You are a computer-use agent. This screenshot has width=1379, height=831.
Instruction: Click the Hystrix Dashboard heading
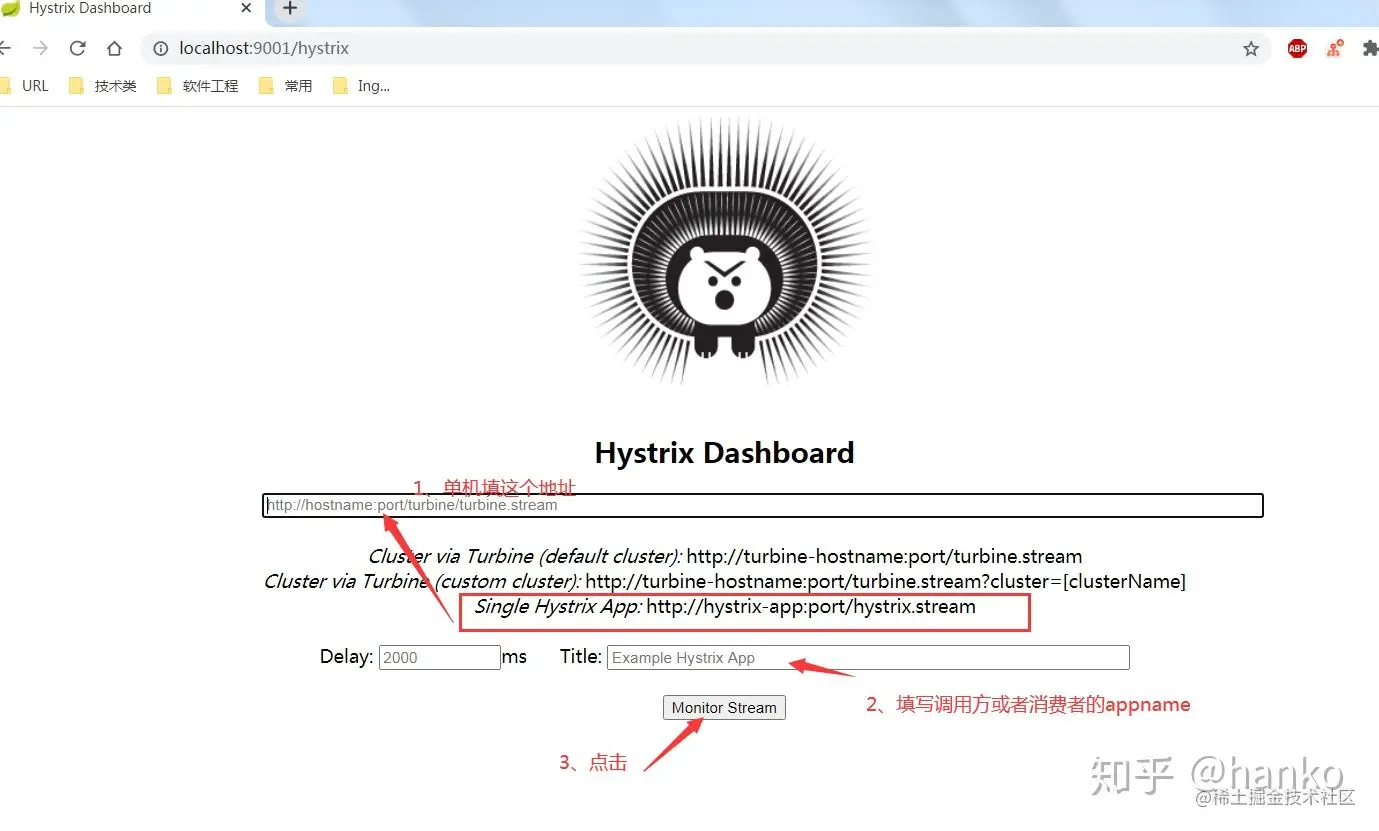(724, 453)
